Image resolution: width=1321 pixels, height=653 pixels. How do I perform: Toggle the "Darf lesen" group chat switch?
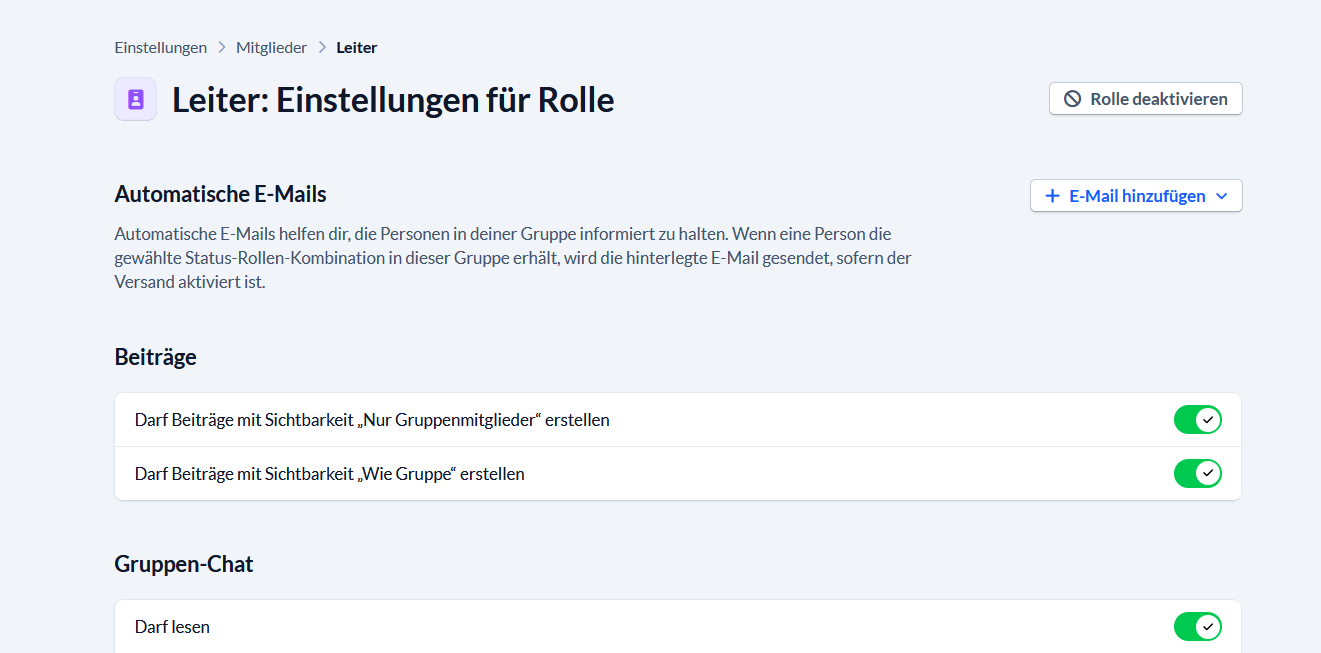[x=1197, y=627]
